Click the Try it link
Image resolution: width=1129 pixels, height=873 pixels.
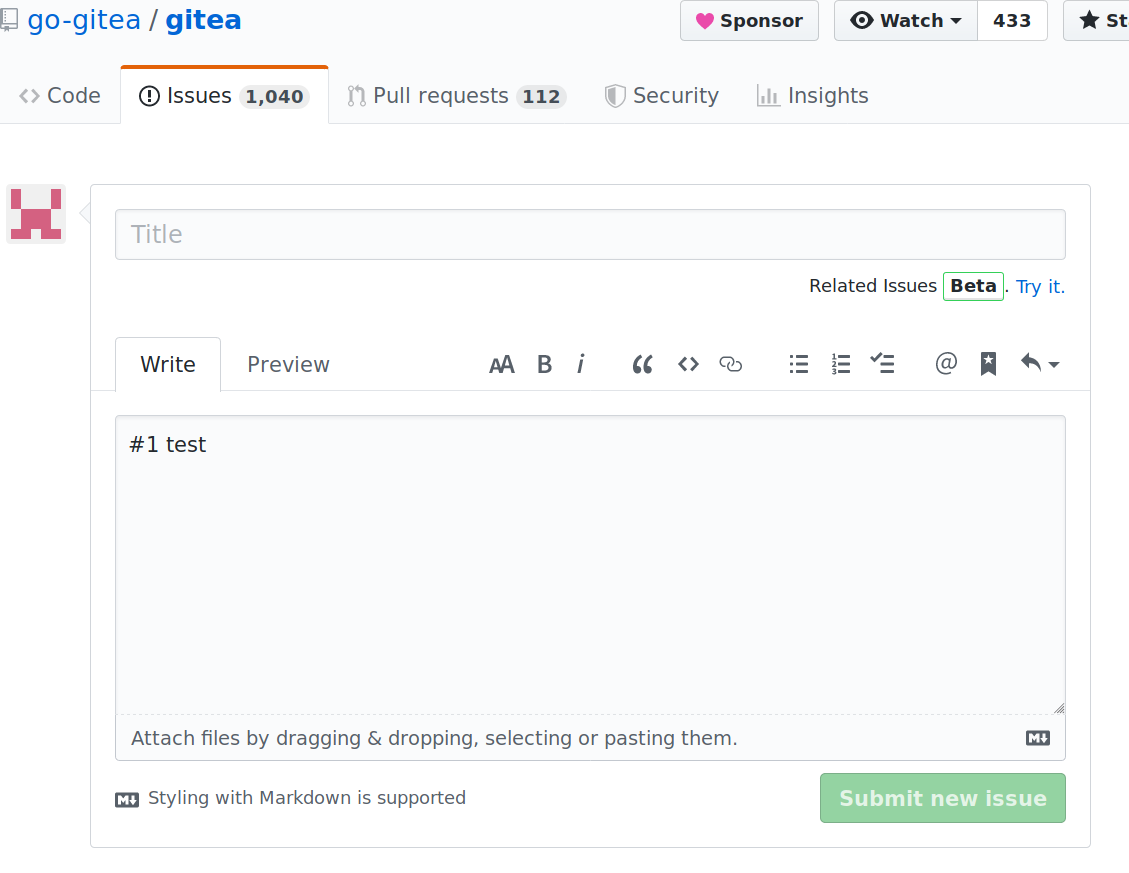click(x=1040, y=287)
